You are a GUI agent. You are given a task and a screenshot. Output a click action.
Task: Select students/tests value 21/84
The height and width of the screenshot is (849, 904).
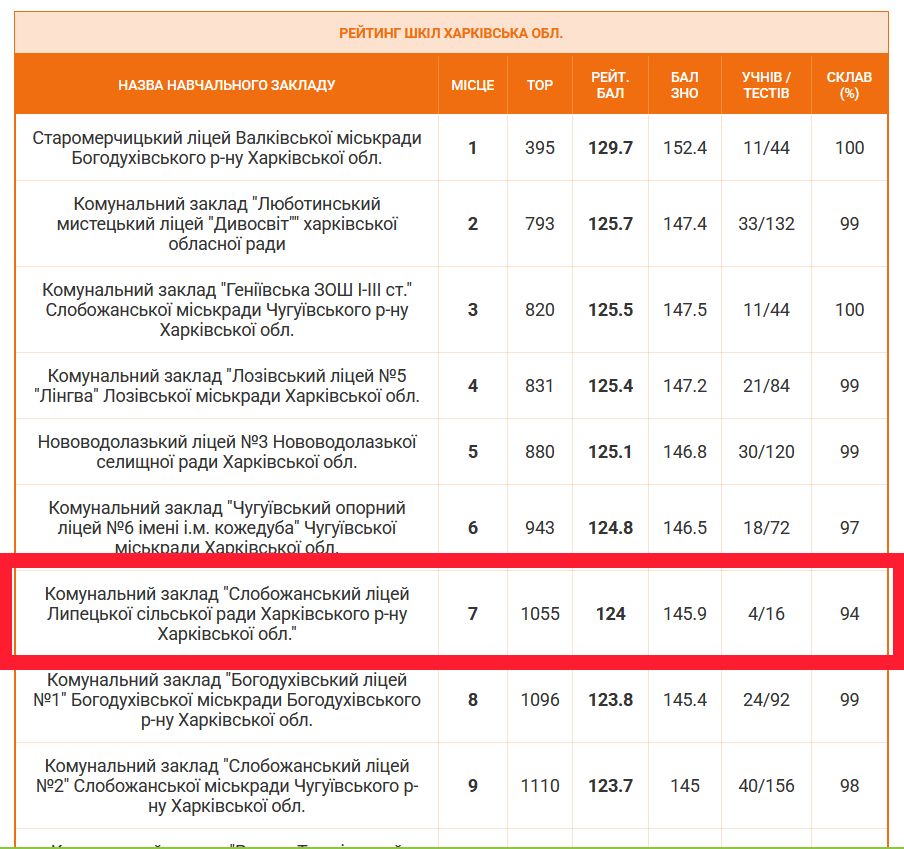pos(766,386)
